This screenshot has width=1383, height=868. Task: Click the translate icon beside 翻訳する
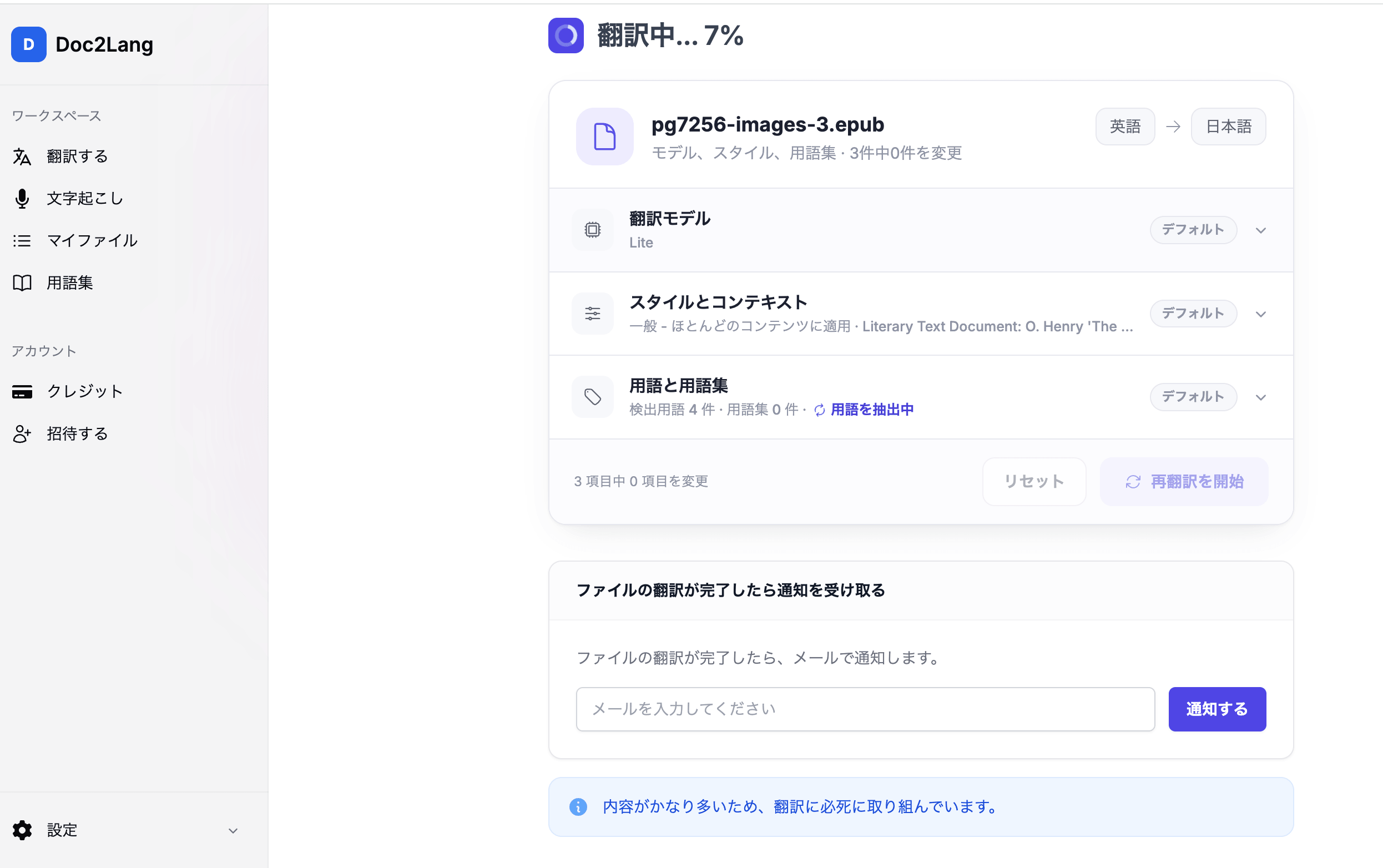pyautogui.click(x=22, y=156)
